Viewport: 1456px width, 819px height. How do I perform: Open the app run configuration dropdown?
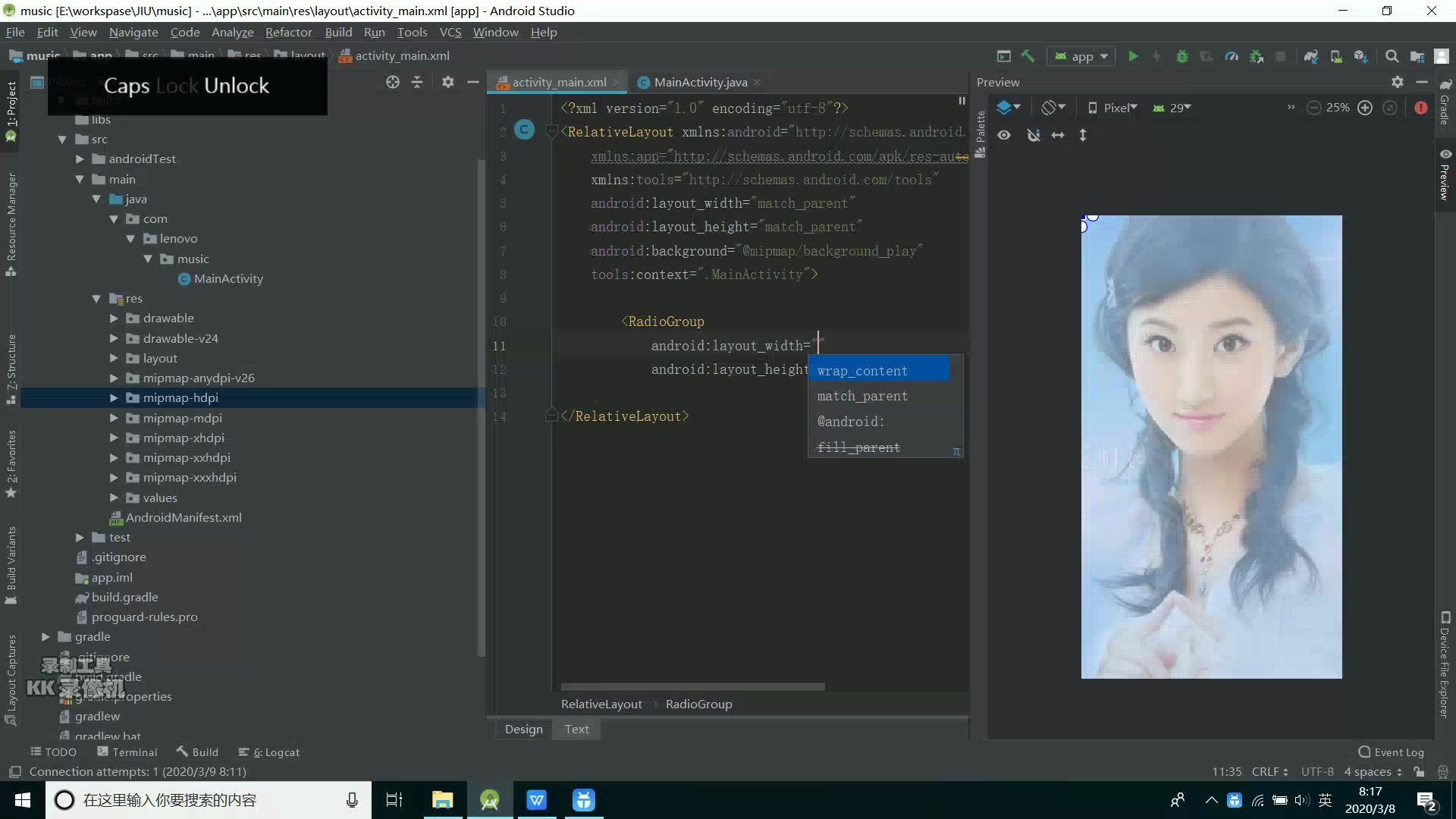(x=1082, y=56)
